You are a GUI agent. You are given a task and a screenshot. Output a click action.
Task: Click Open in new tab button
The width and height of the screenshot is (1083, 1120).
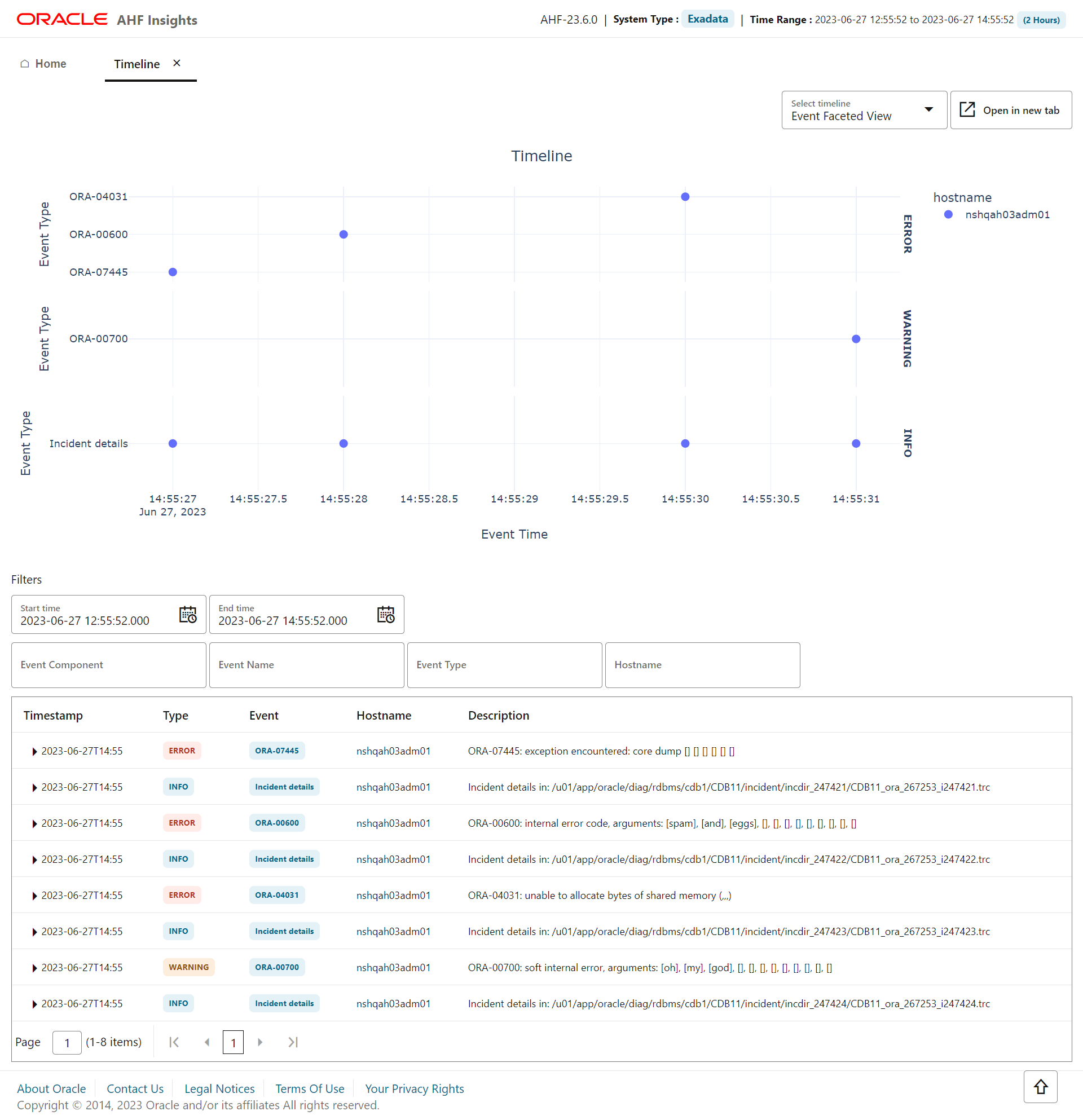(1010, 110)
